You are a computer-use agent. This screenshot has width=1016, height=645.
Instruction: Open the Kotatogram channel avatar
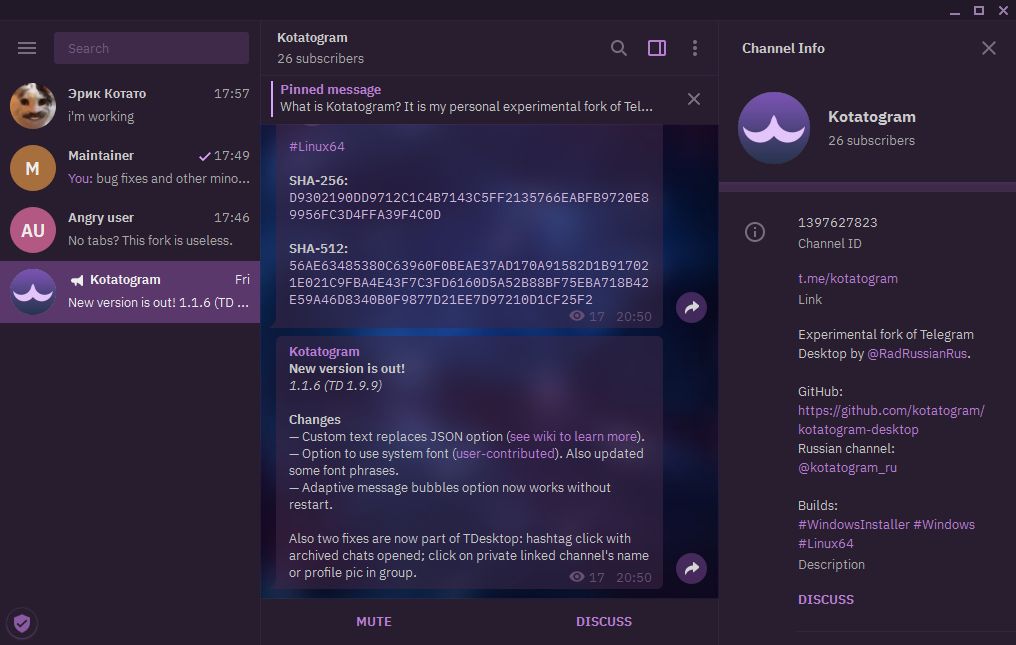(x=773, y=128)
